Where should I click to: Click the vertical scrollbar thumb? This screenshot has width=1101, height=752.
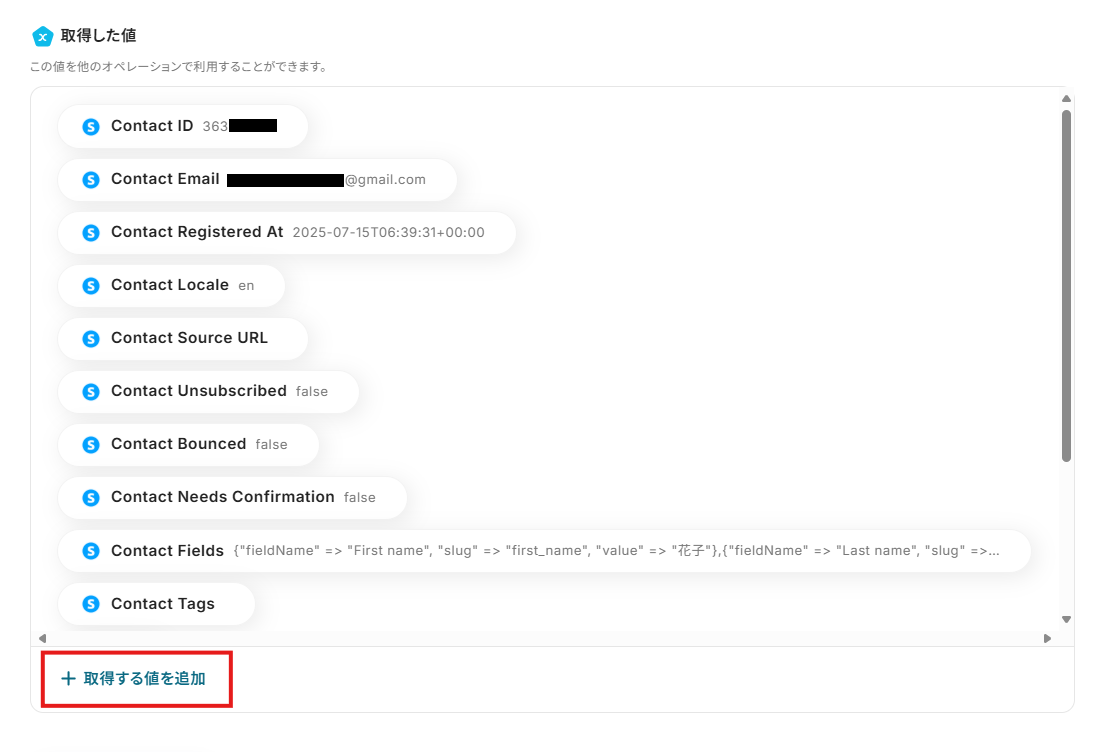click(1067, 286)
